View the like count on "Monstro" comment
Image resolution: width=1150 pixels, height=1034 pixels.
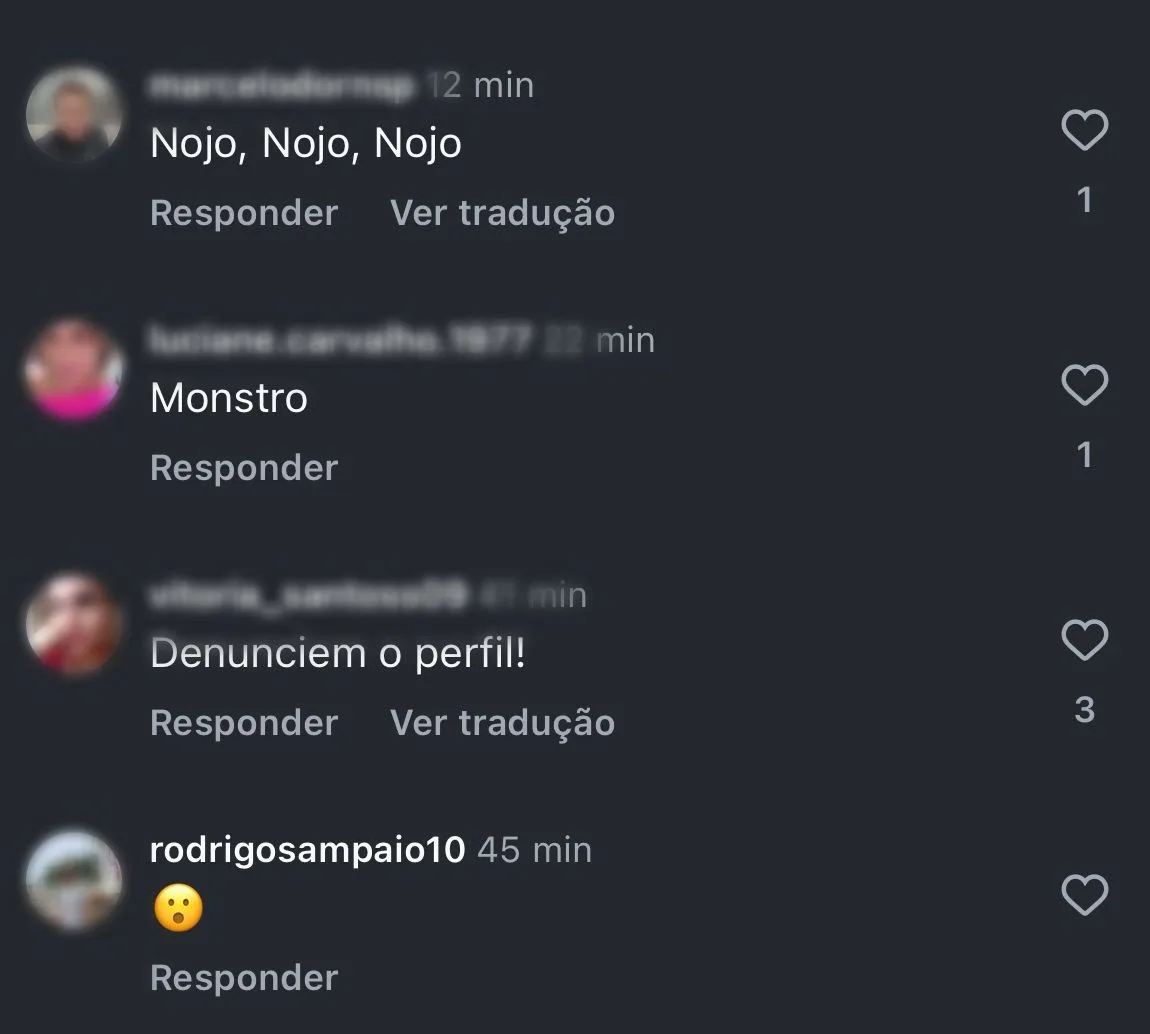tap(1085, 455)
